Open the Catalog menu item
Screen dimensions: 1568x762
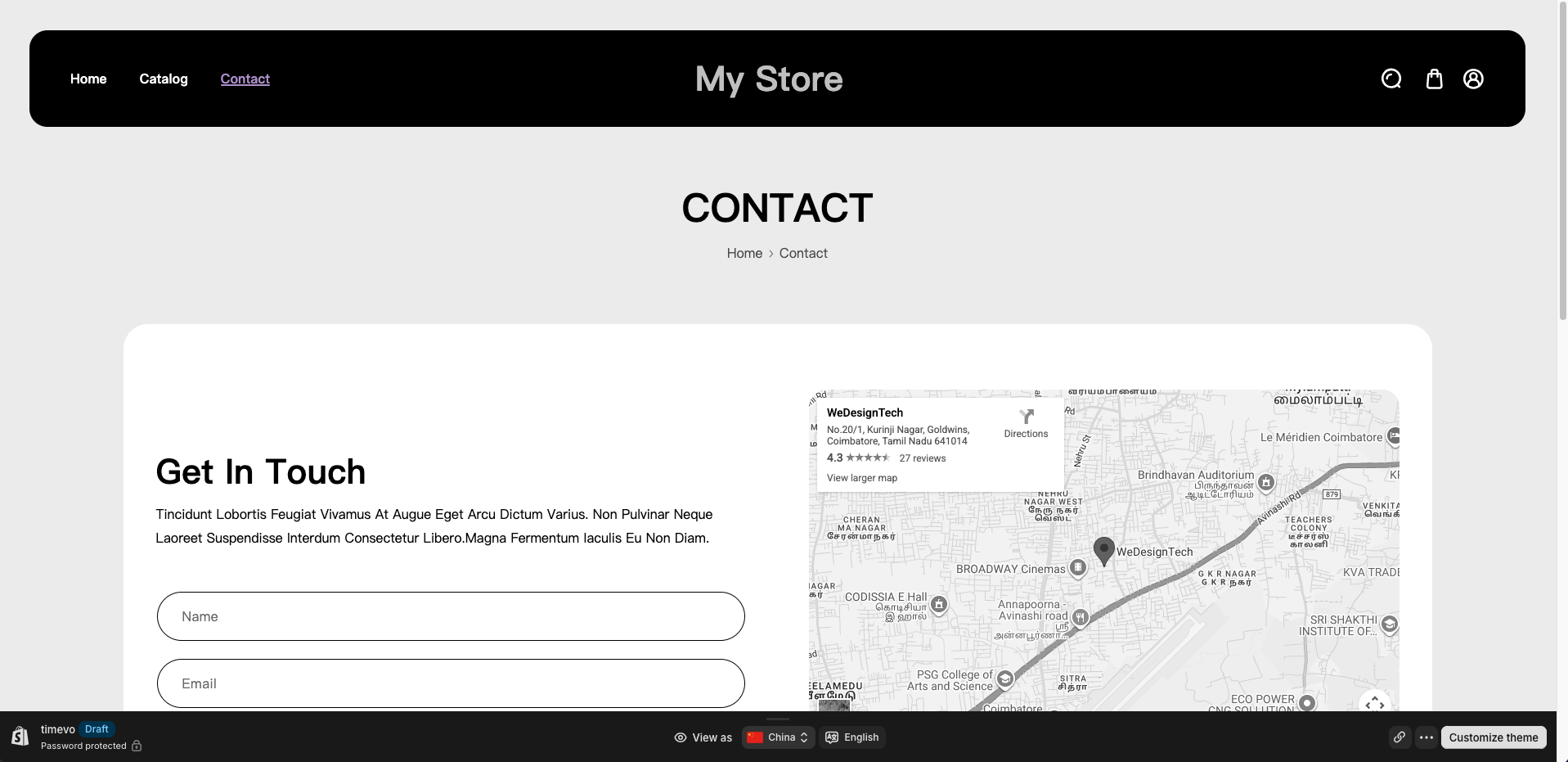point(164,79)
